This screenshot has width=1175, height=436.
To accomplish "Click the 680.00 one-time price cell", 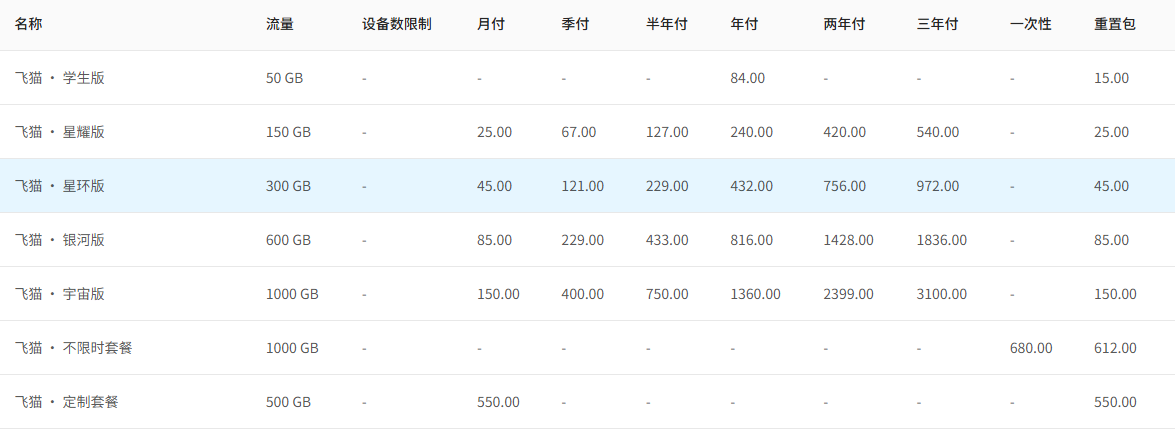I will 1030,348.
